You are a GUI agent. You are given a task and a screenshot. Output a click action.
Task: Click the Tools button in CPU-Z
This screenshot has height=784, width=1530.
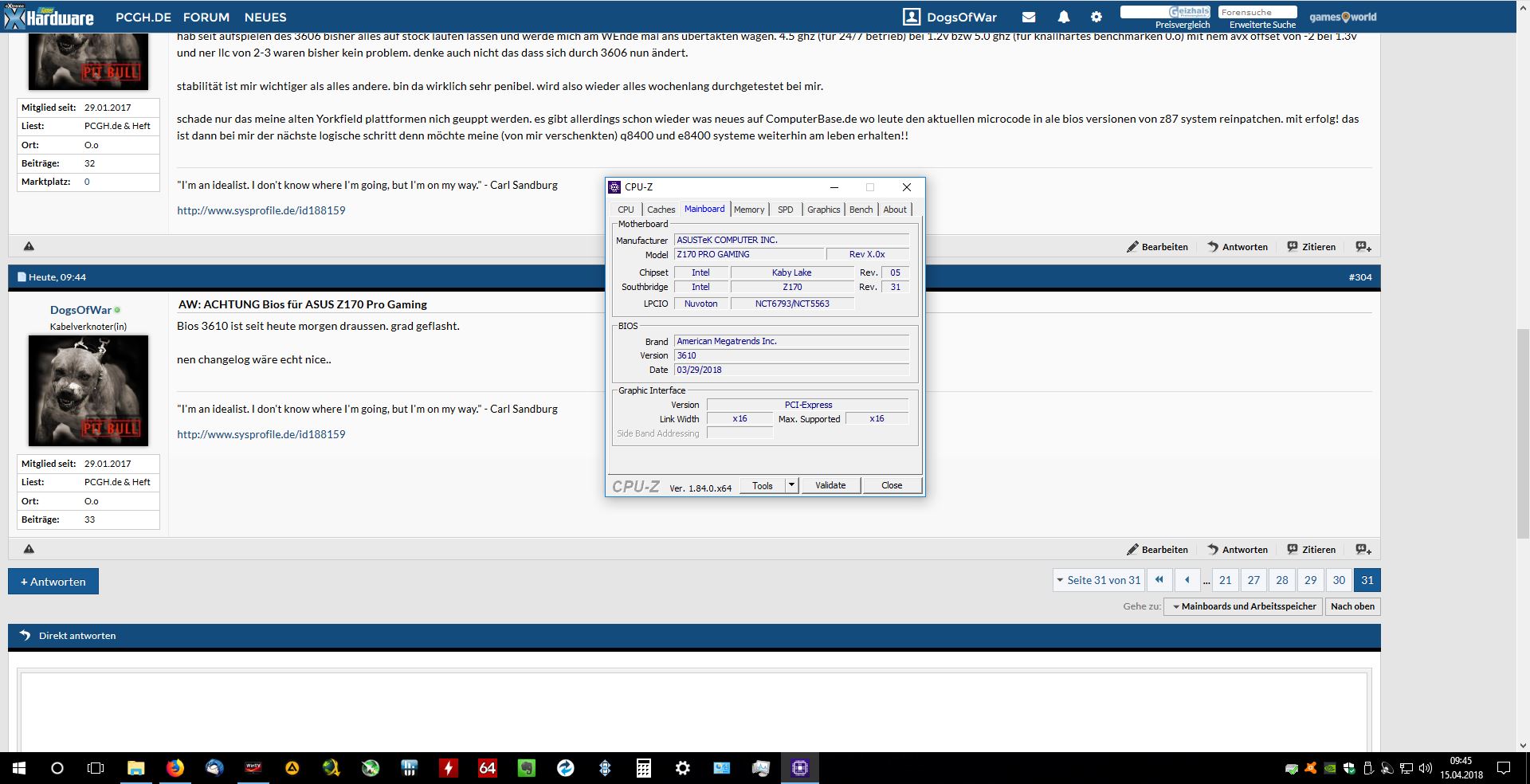(763, 484)
